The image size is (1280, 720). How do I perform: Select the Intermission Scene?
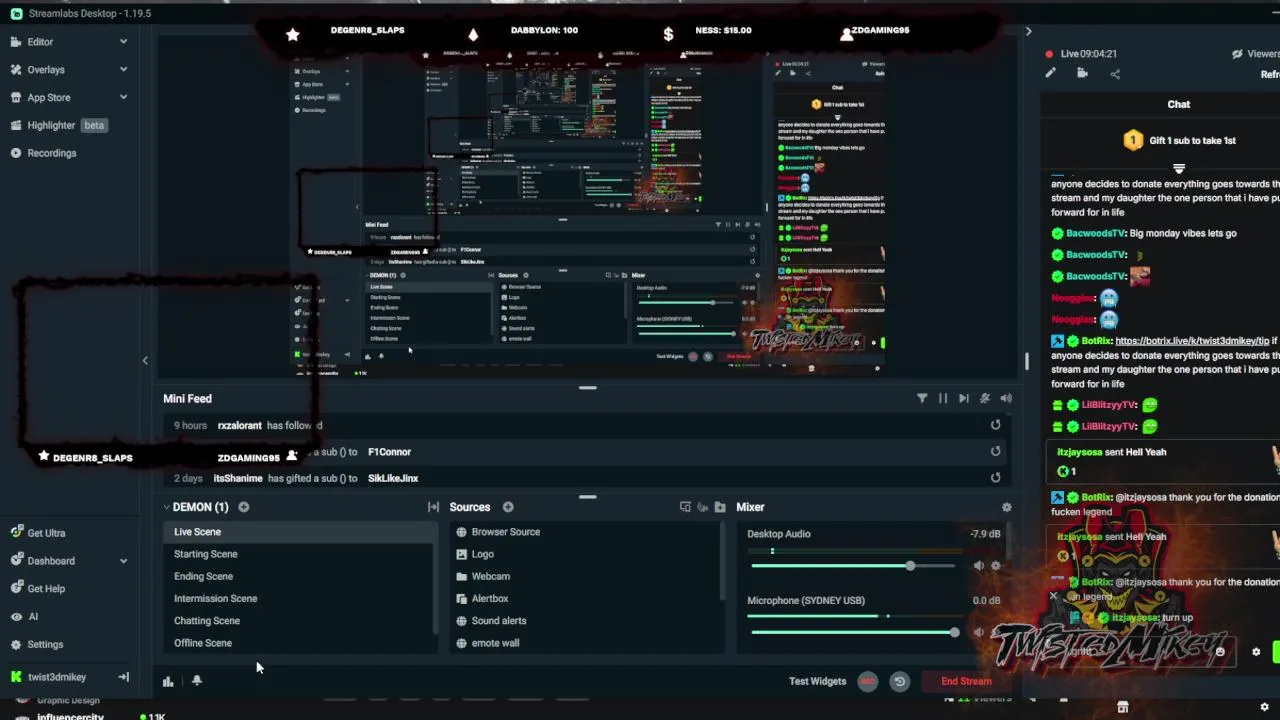[x=299, y=598]
